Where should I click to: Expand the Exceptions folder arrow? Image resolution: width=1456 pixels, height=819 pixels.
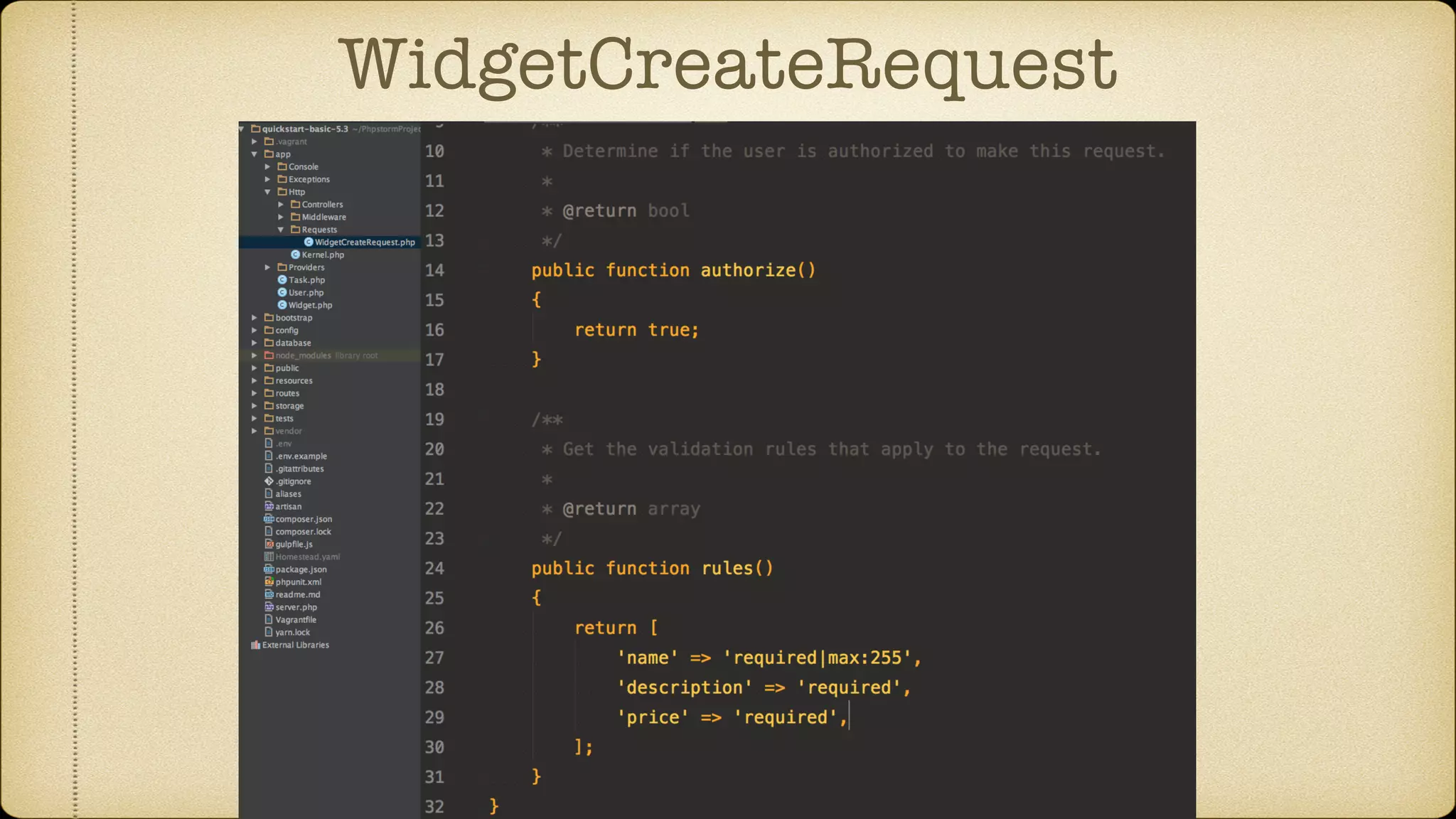[x=267, y=179]
